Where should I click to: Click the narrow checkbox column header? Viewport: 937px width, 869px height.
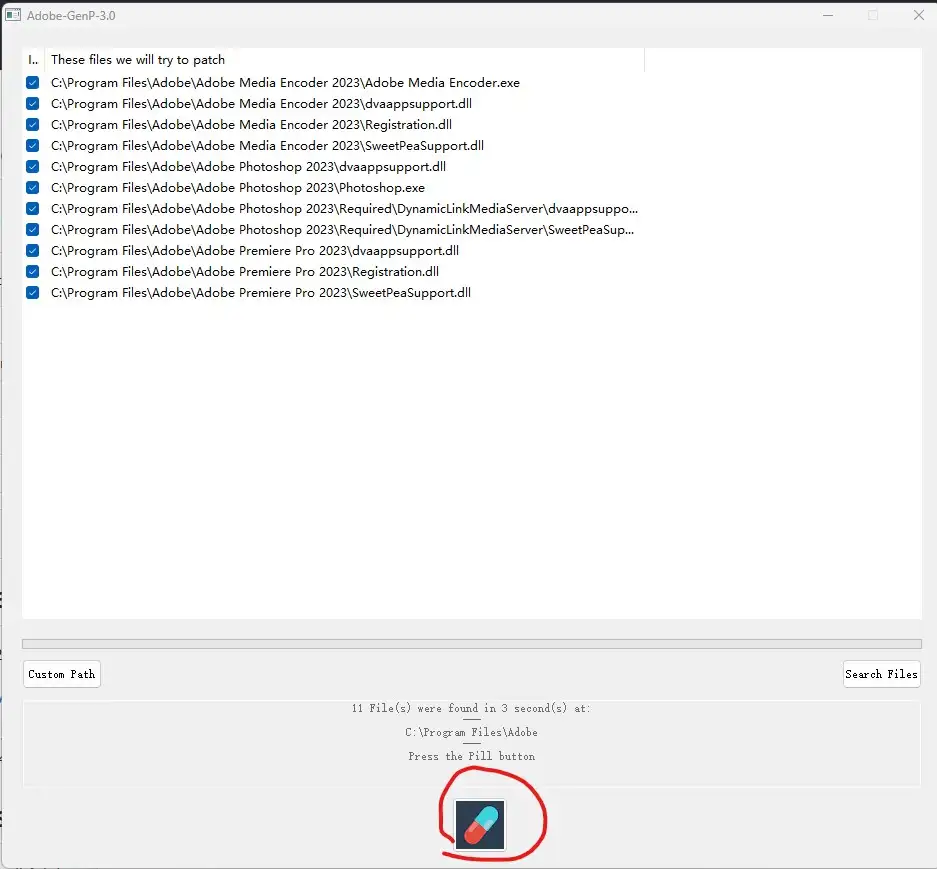click(x=32, y=59)
